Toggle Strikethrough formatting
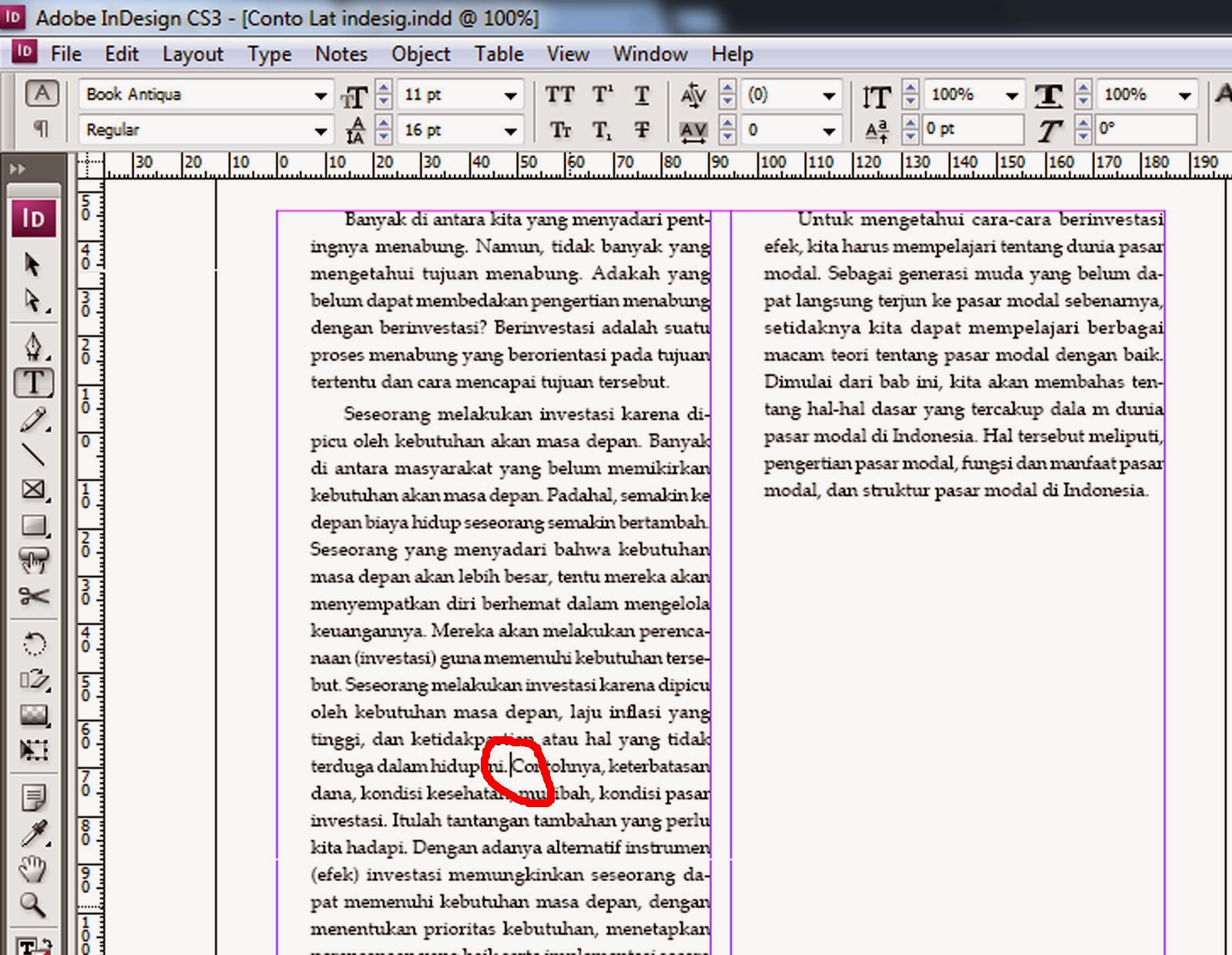The image size is (1232, 955). pos(642,130)
